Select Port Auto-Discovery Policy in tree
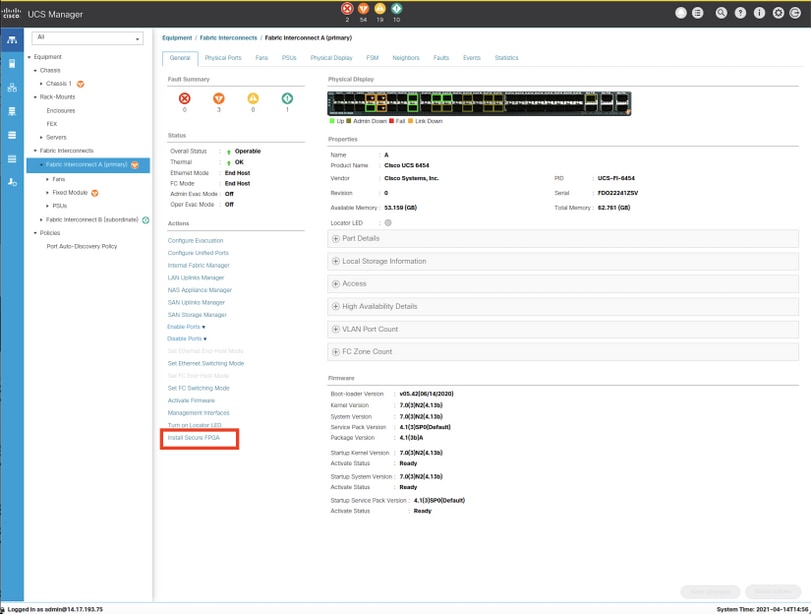811x614 pixels. 82,247
